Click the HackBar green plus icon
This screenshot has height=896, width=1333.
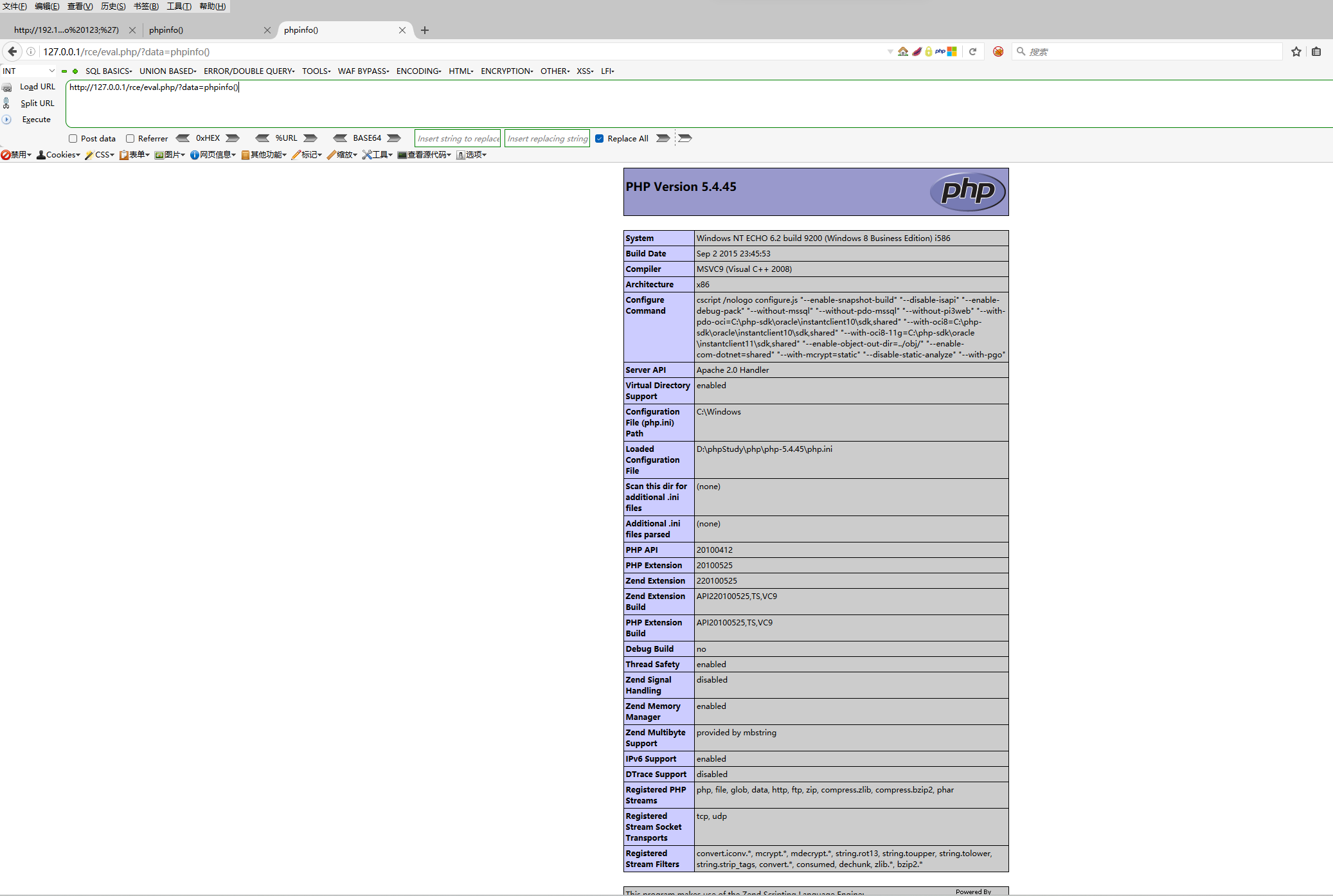pos(75,71)
